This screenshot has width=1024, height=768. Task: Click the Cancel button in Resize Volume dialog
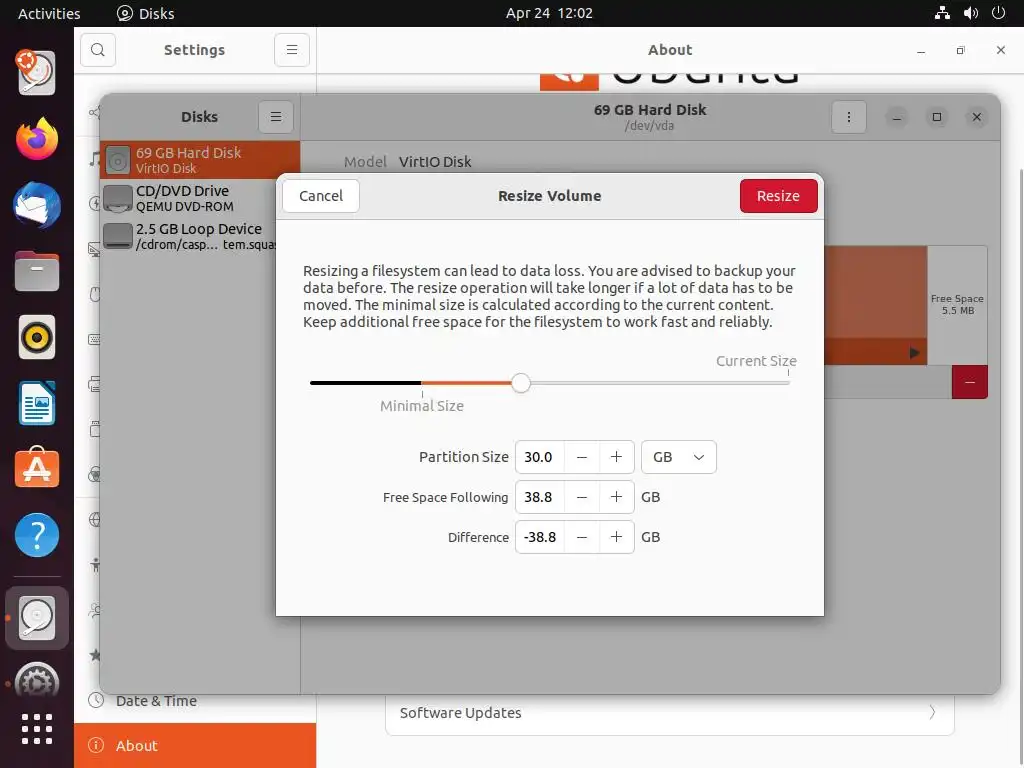pos(321,196)
